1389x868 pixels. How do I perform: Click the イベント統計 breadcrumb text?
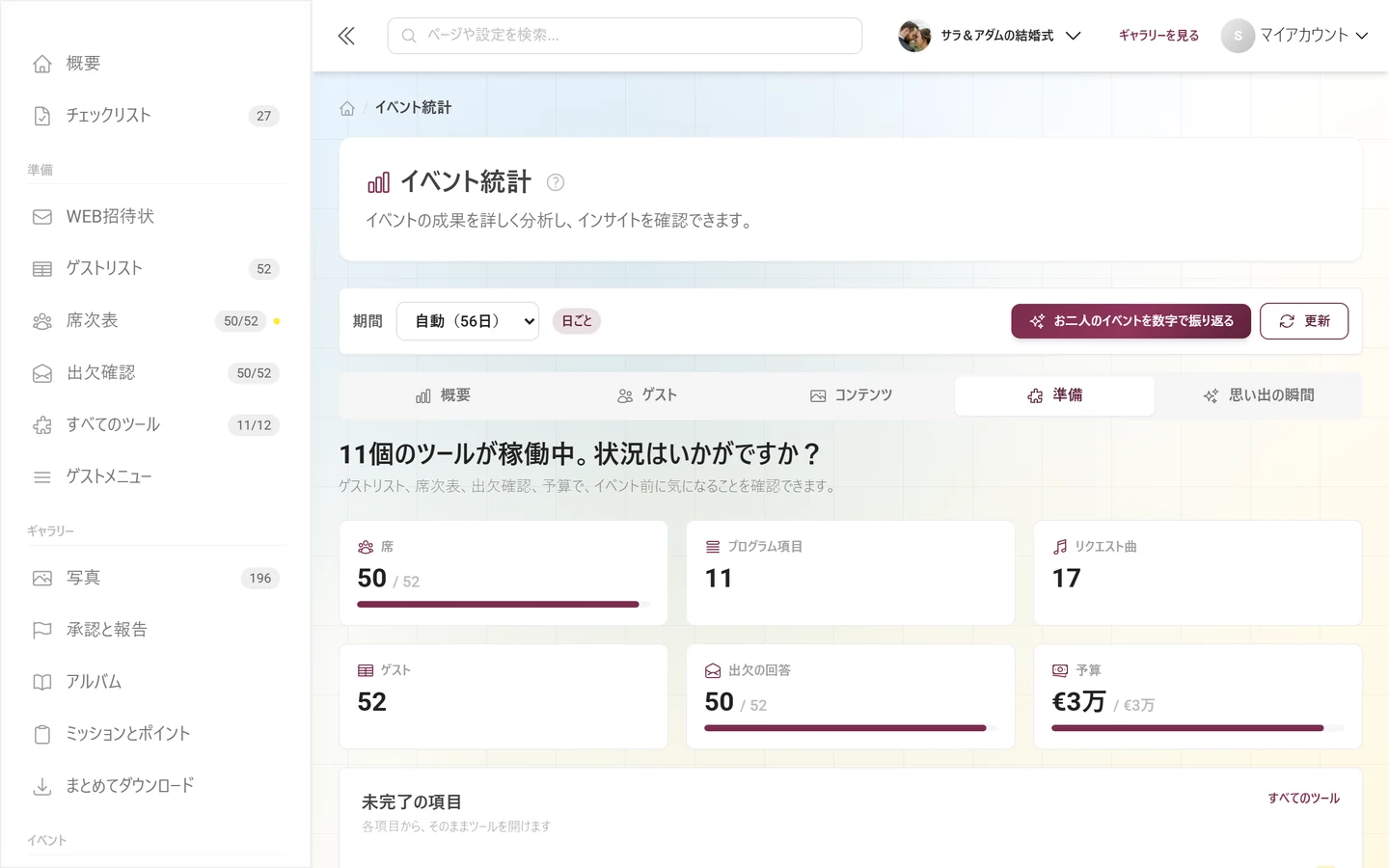413,108
